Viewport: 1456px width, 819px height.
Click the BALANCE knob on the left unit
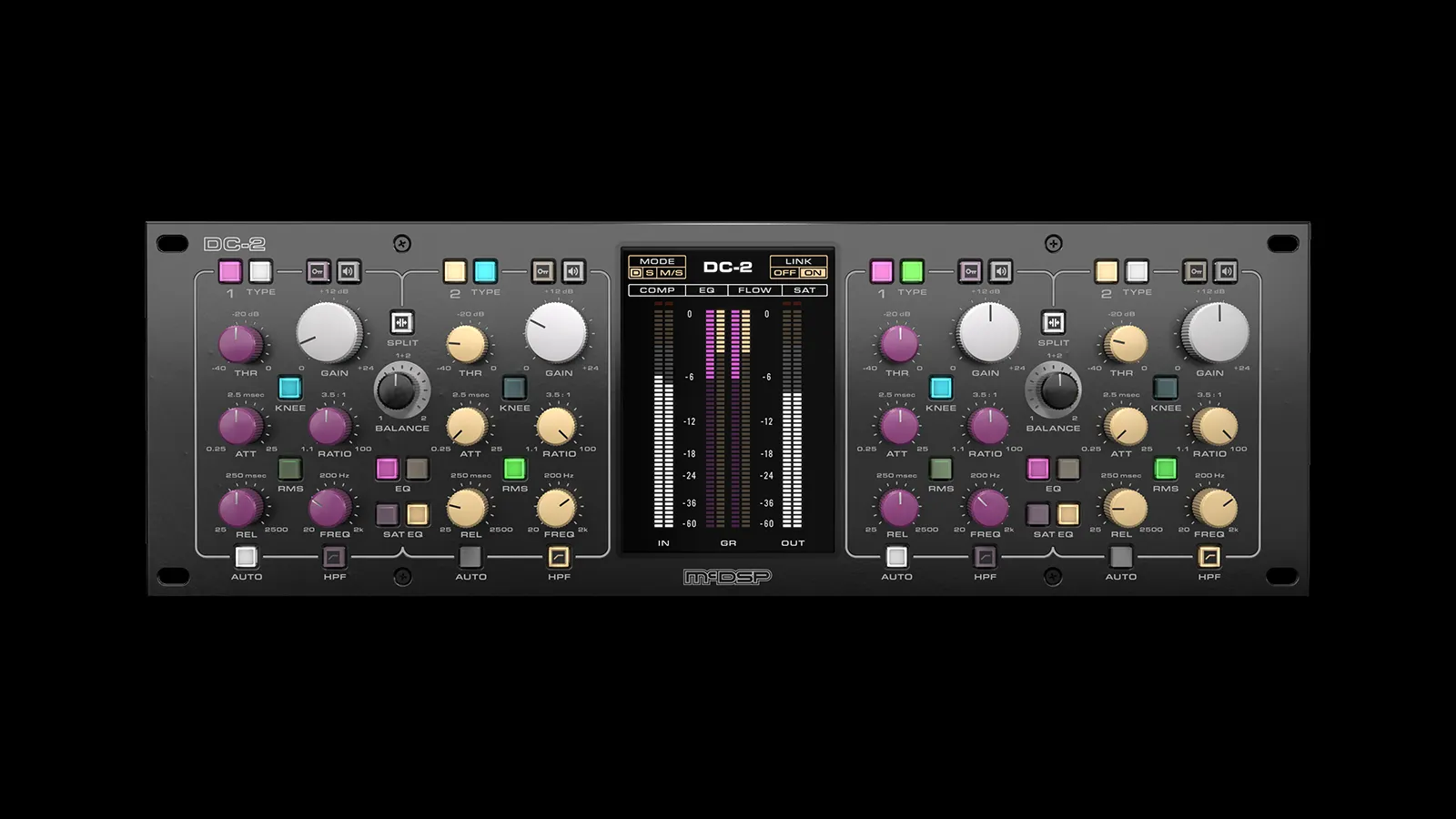click(401, 389)
